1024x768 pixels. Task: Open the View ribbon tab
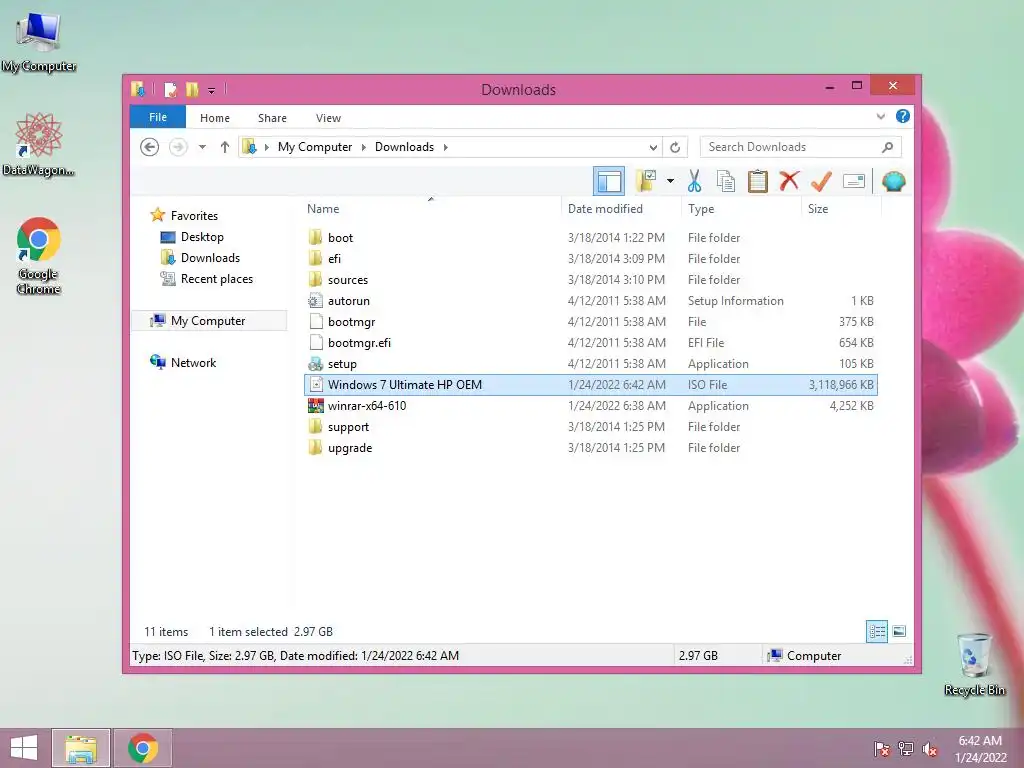pos(328,118)
